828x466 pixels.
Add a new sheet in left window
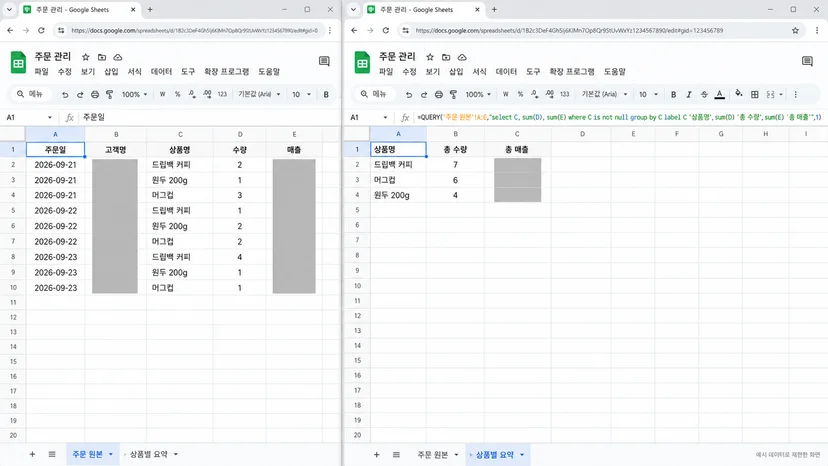click(32, 454)
